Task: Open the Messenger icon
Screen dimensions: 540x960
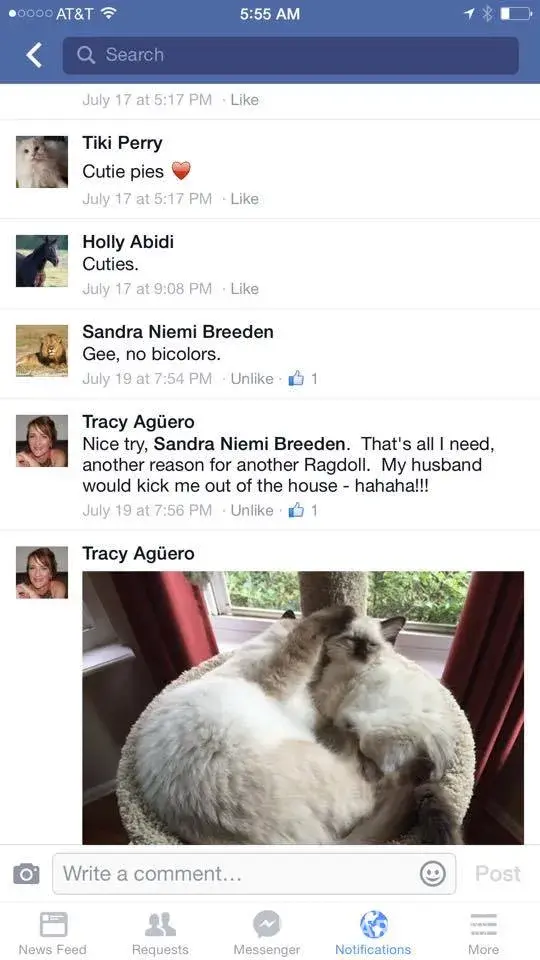Action: [267, 933]
